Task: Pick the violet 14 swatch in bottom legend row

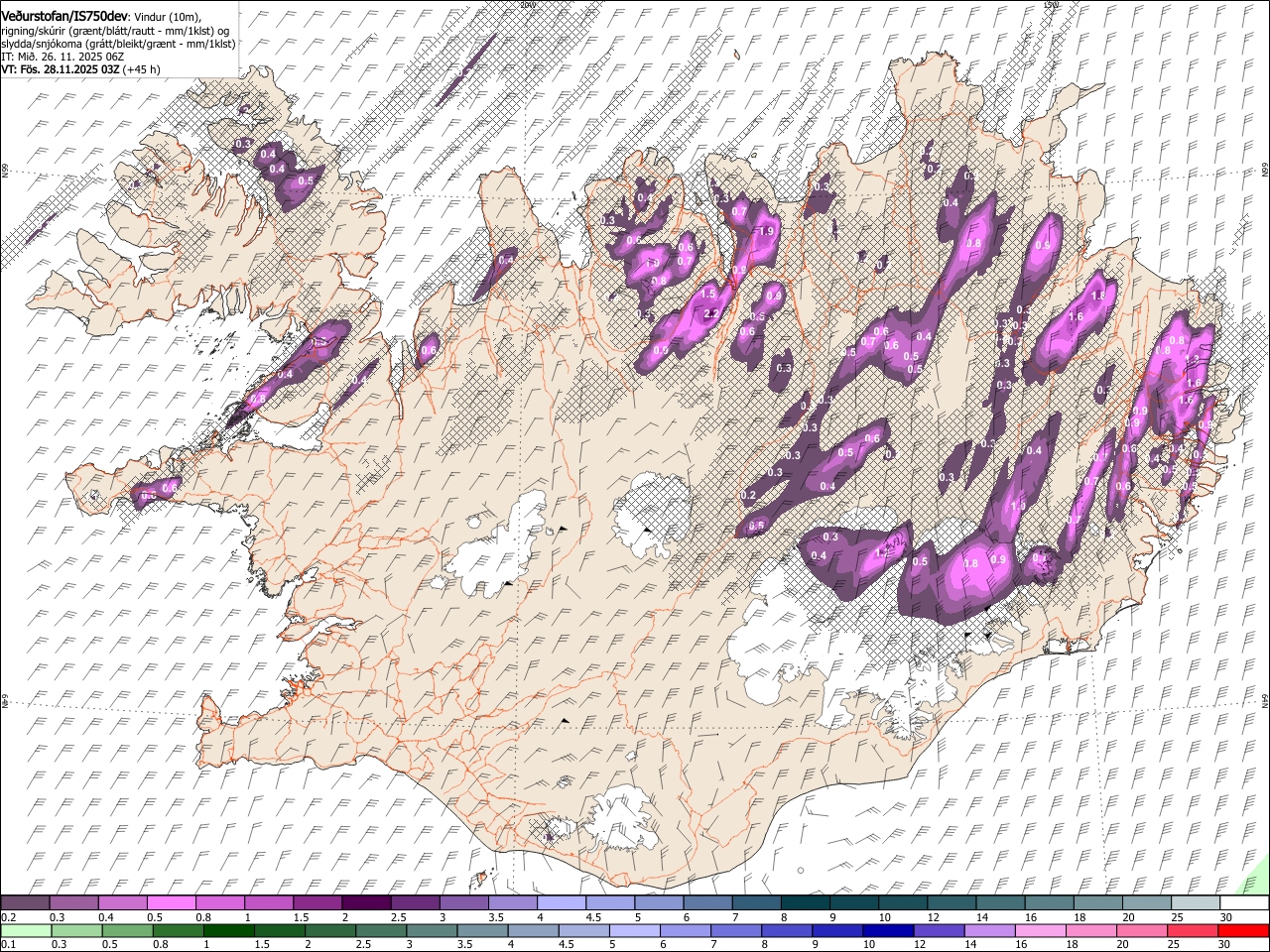Action: point(989,930)
